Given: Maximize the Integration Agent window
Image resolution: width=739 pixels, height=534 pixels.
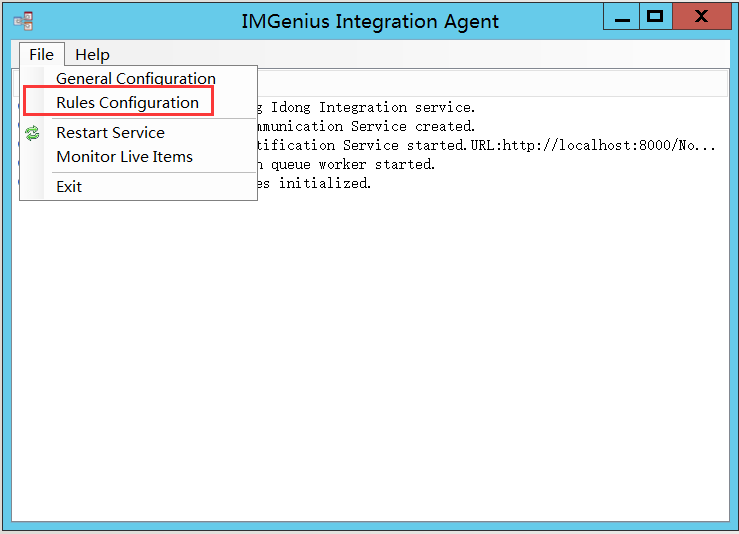Looking at the screenshot, I should (655, 17).
